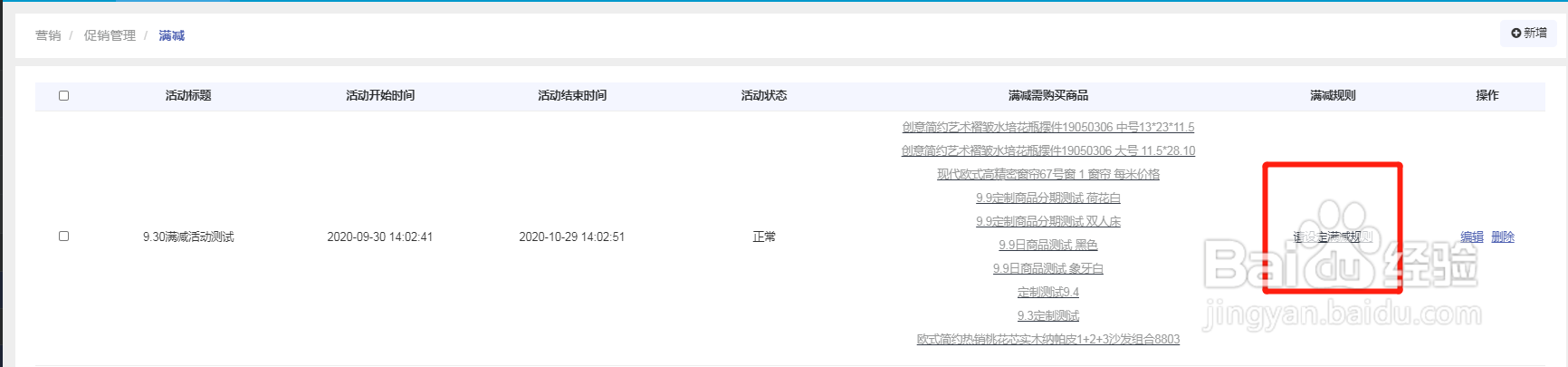1568x367 pixels.
Task: Click end time 2020-10-29 14:02:51
Action: point(572,237)
